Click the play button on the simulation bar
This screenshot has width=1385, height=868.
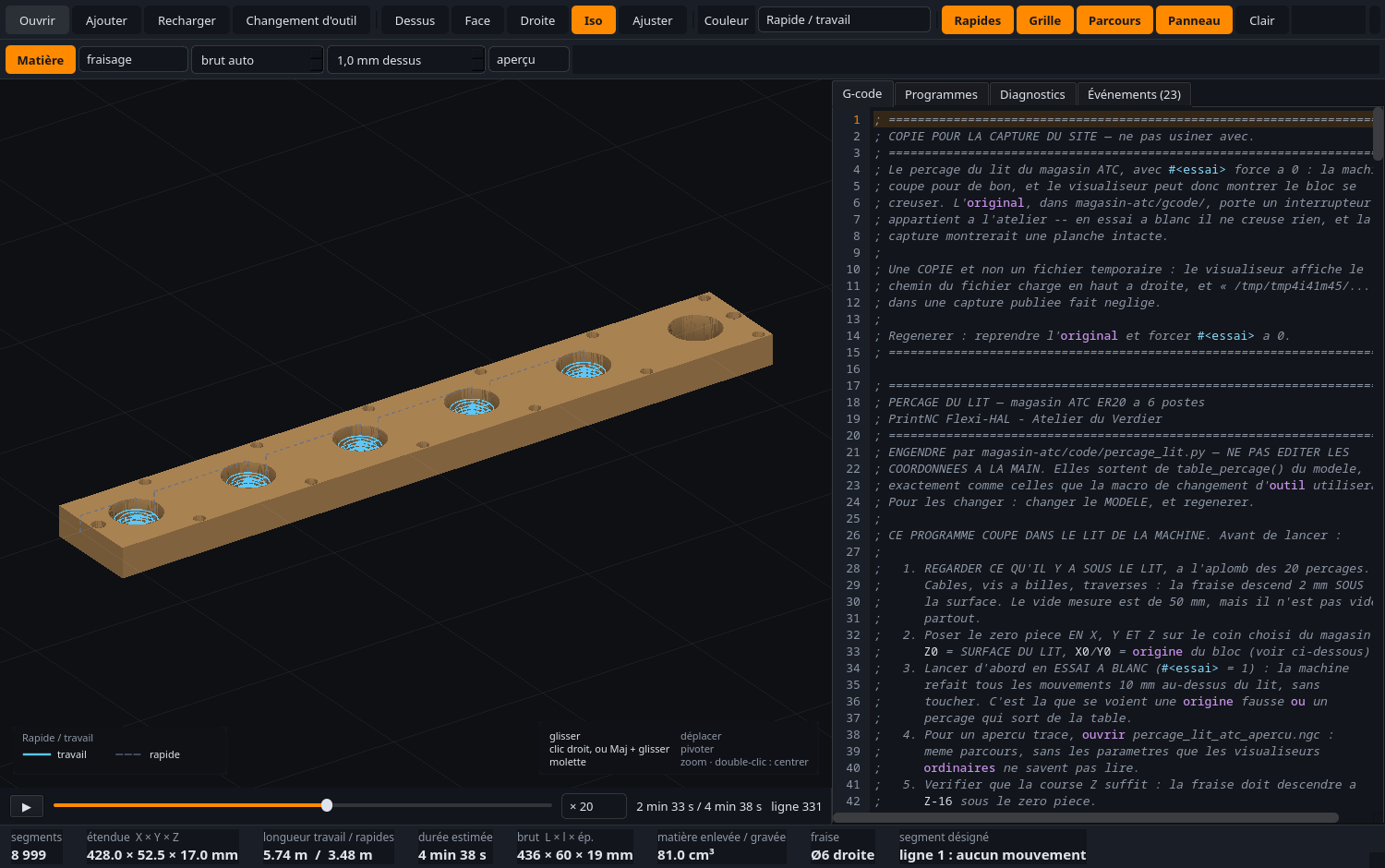[26, 806]
